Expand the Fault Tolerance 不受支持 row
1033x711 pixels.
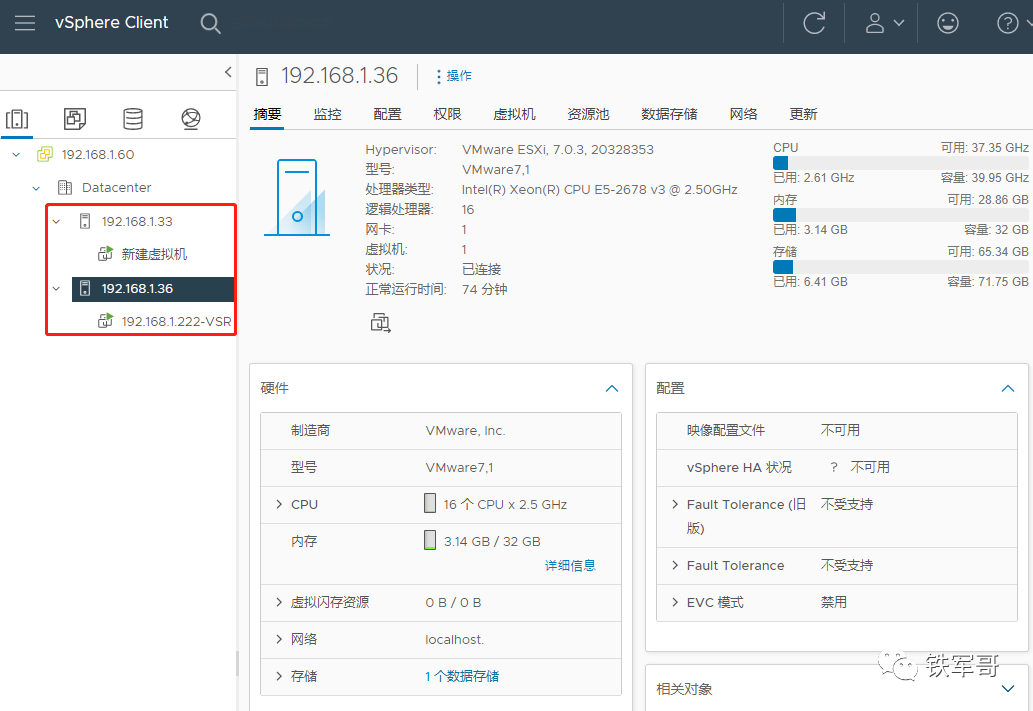[x=675, y=565]
